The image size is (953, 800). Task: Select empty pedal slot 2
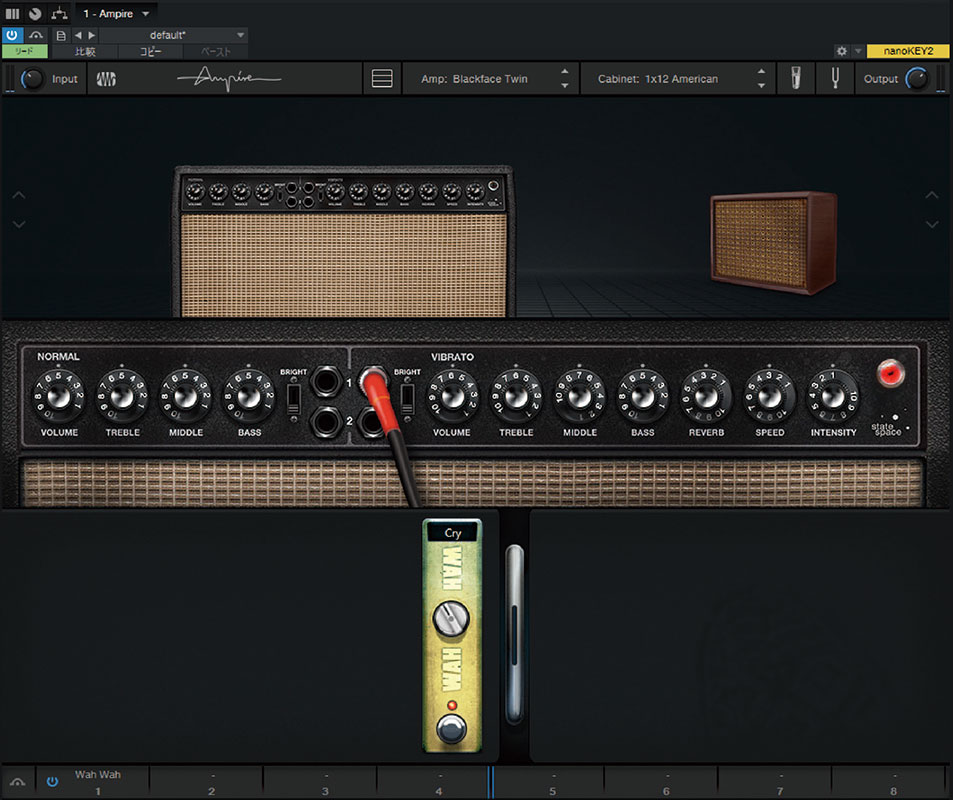pos(207,782)
